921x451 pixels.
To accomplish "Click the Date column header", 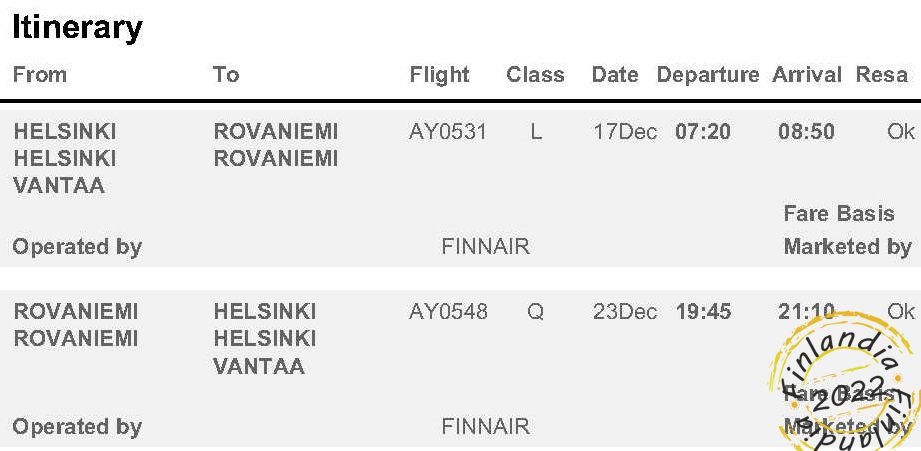I will click(615, 75).
